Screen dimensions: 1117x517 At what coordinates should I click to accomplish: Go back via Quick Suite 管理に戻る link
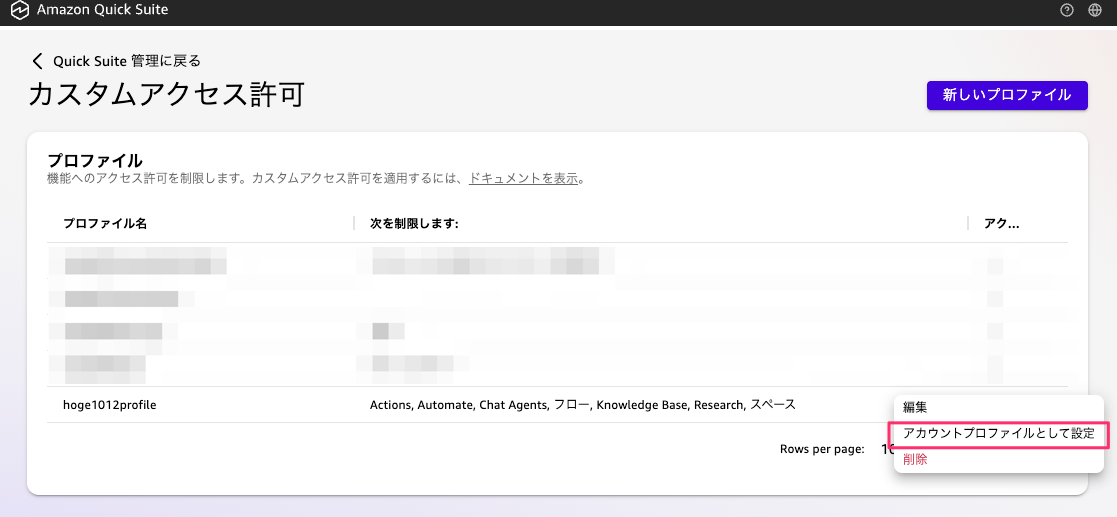pos(127,61)
